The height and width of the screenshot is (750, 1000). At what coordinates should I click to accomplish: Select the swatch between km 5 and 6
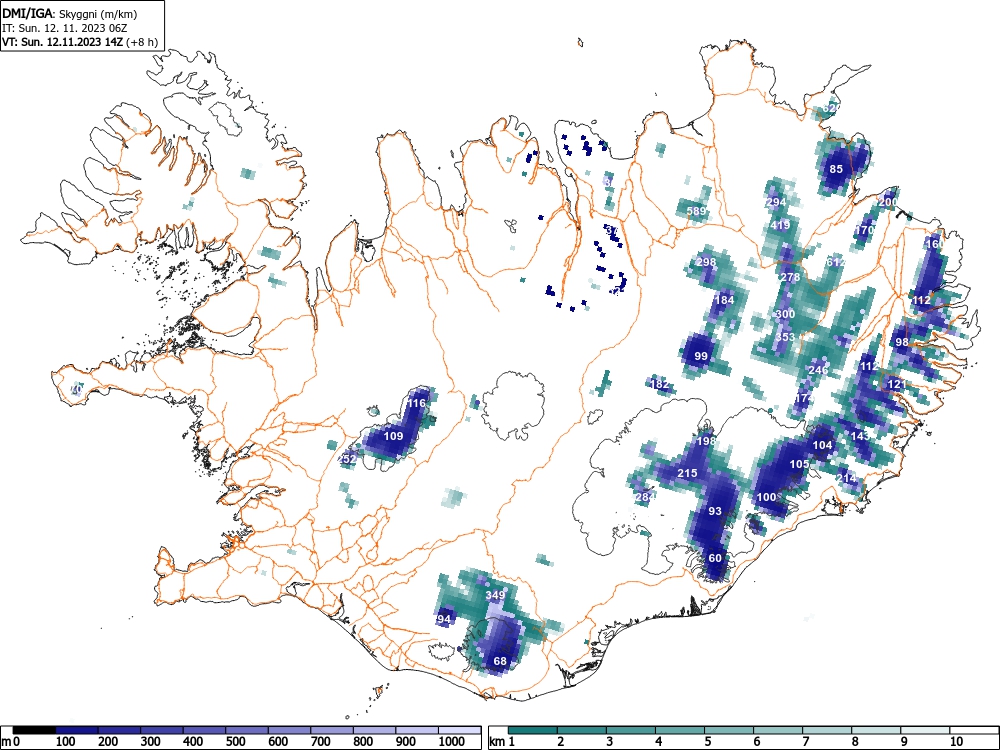[729, 730]
